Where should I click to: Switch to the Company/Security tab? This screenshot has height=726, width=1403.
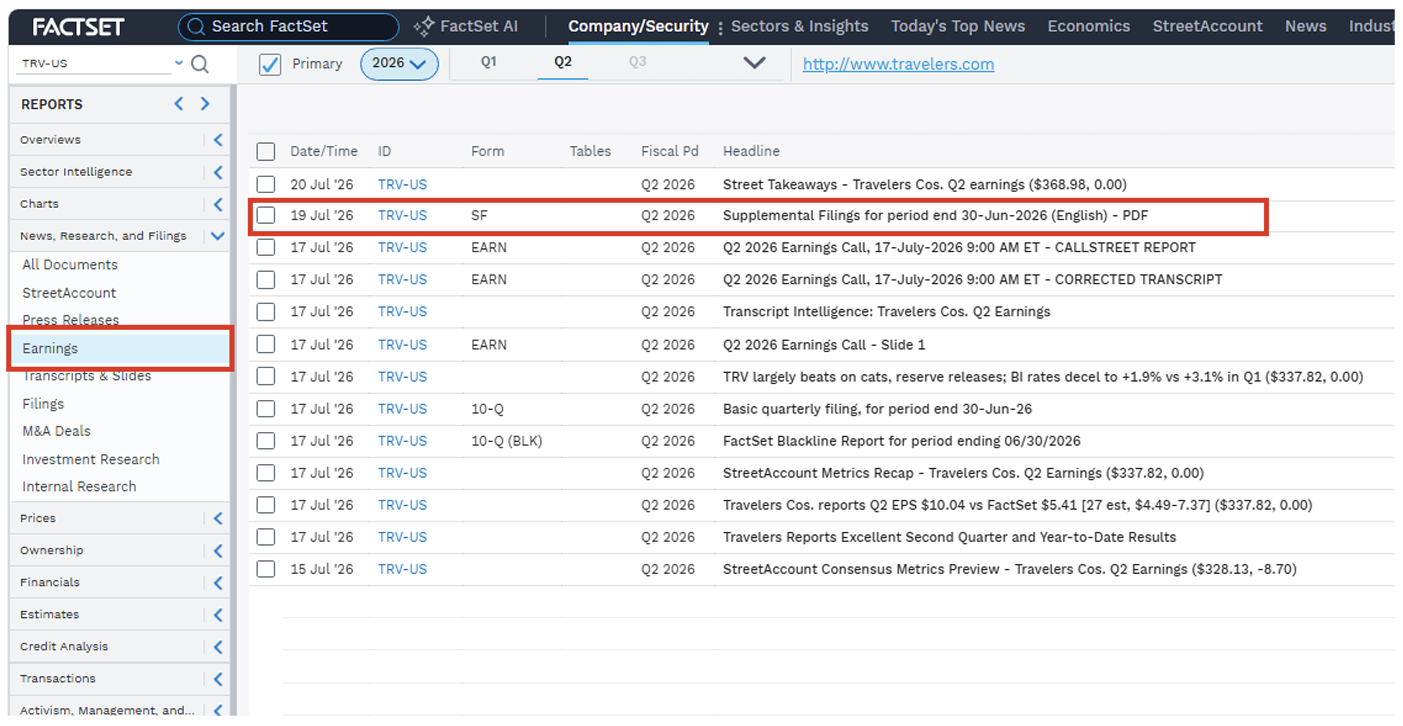tap(638, 27)
